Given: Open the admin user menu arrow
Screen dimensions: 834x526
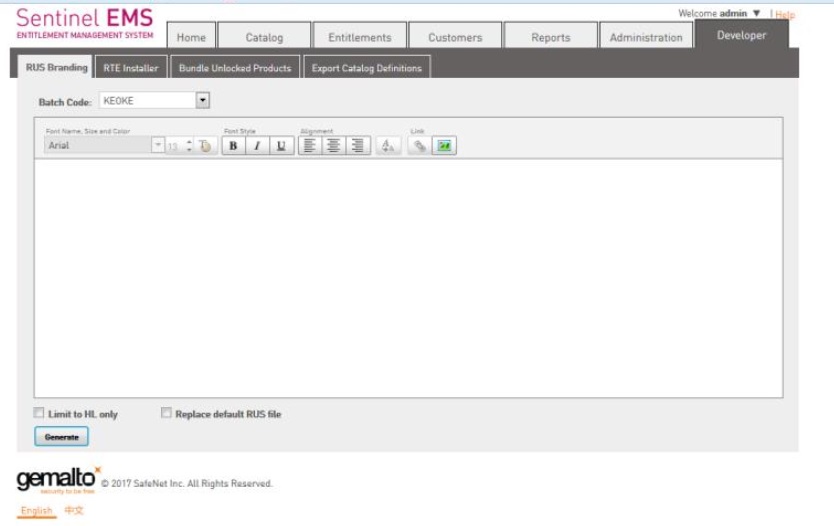Looking at the screenshot, I should pos(757,14).
